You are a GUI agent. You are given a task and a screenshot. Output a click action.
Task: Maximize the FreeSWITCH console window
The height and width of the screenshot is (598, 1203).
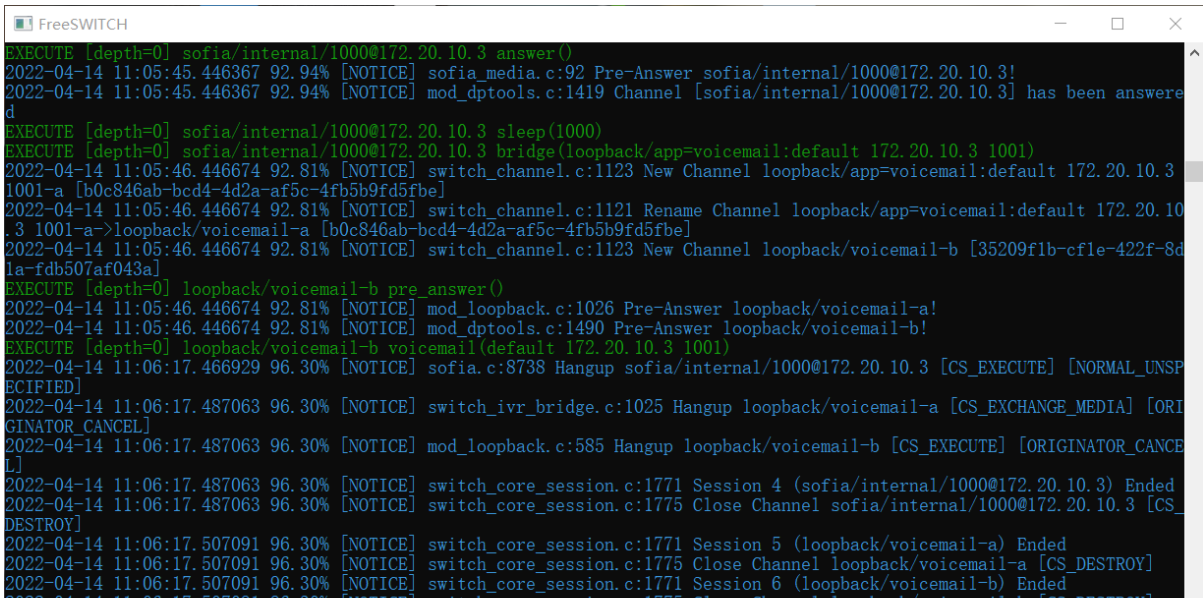click(1118, 23)
